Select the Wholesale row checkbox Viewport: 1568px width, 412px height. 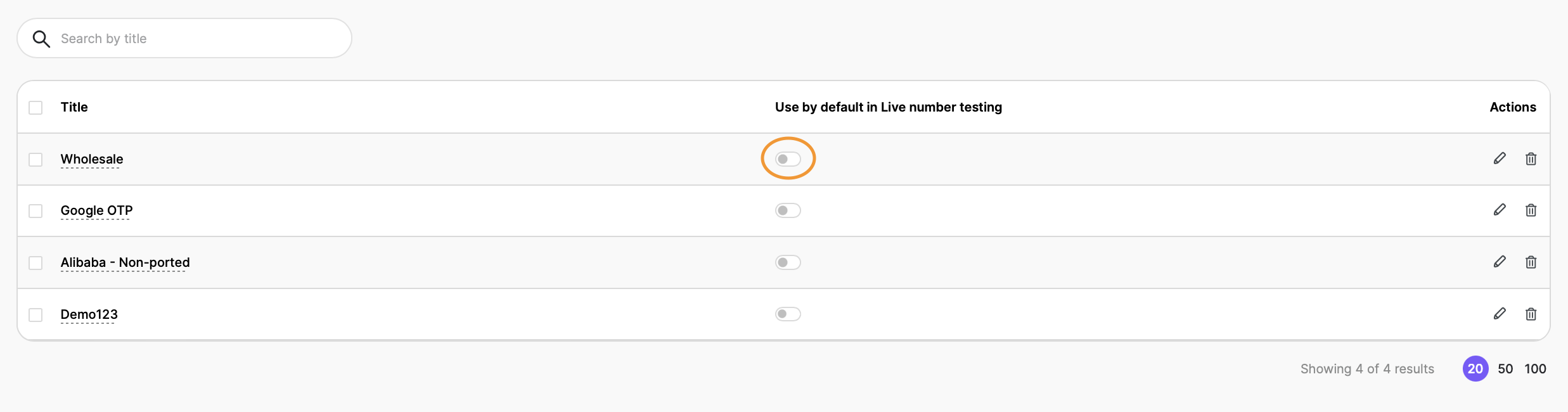pyautogui.click(x=35, y=159)
